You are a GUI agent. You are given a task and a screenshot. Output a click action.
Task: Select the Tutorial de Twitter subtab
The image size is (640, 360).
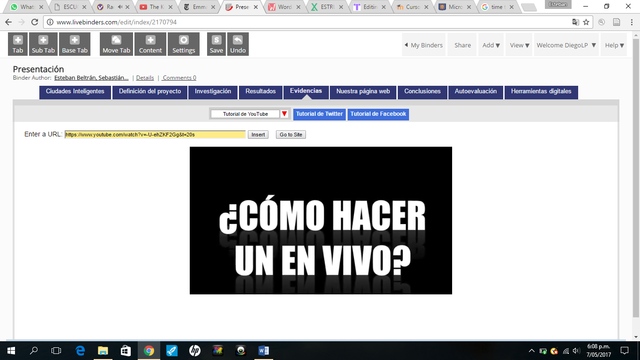click(x=319, y=114)
